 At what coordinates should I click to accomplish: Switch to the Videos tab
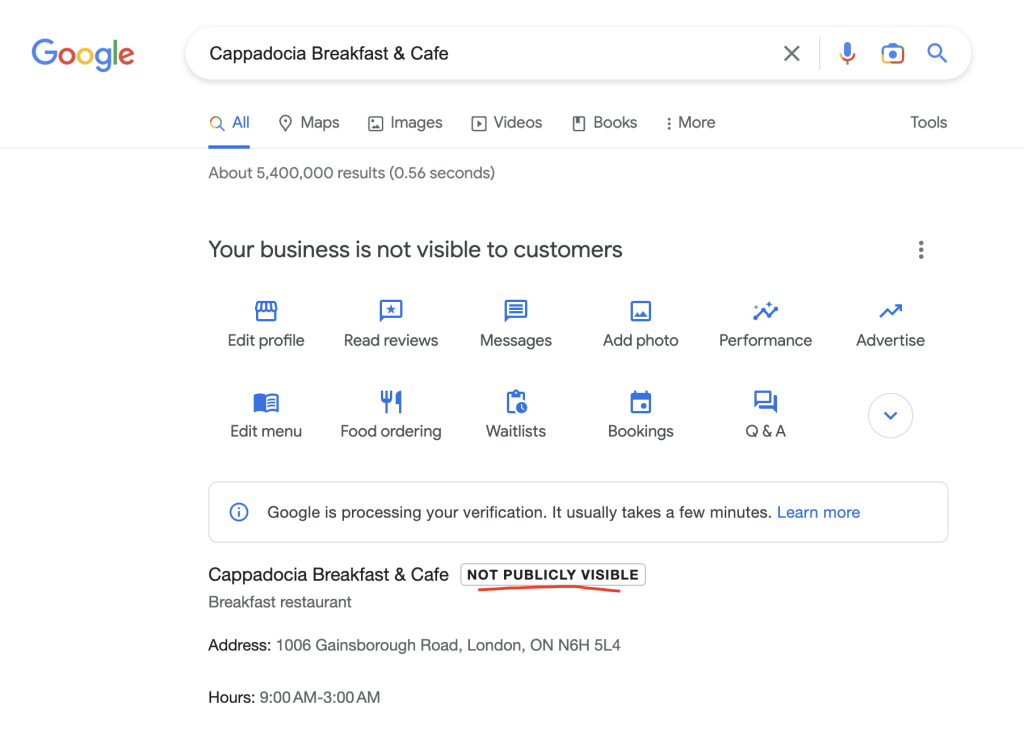[x=507, y=123]
